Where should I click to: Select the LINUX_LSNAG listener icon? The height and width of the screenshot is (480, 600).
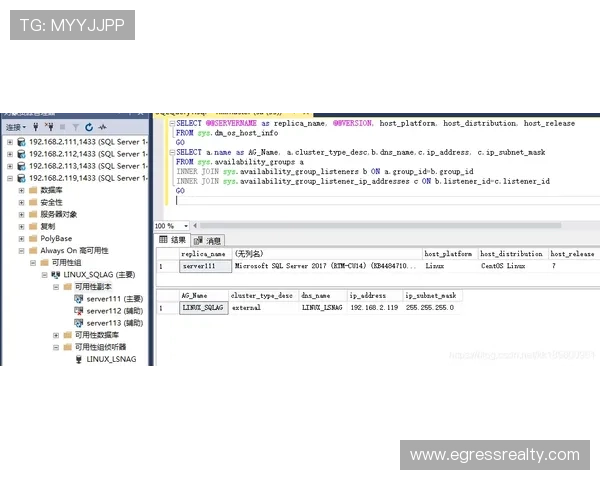click(x=78, y=358)
